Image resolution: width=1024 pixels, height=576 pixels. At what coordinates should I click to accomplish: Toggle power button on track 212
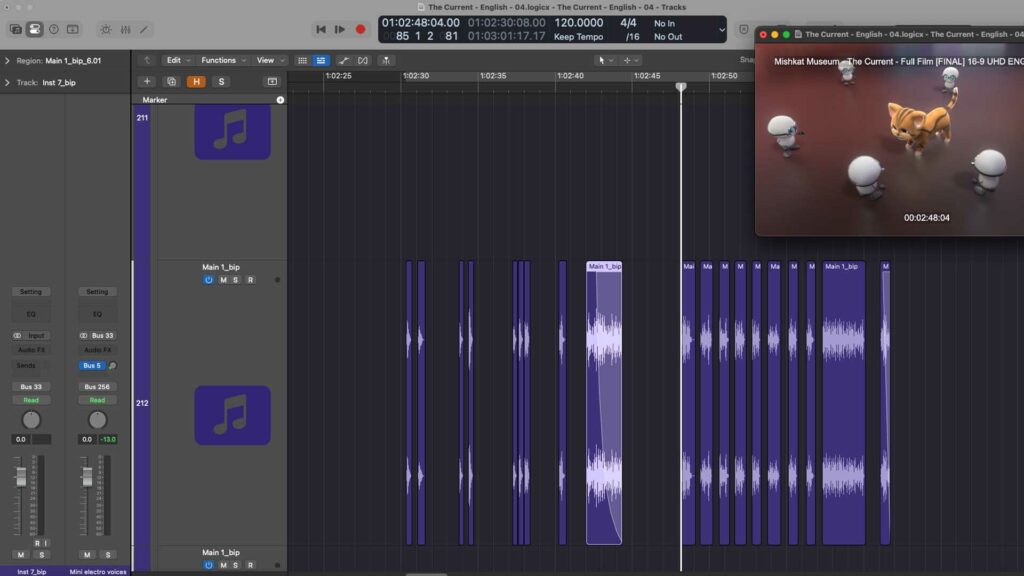click(x=208, y=280)
